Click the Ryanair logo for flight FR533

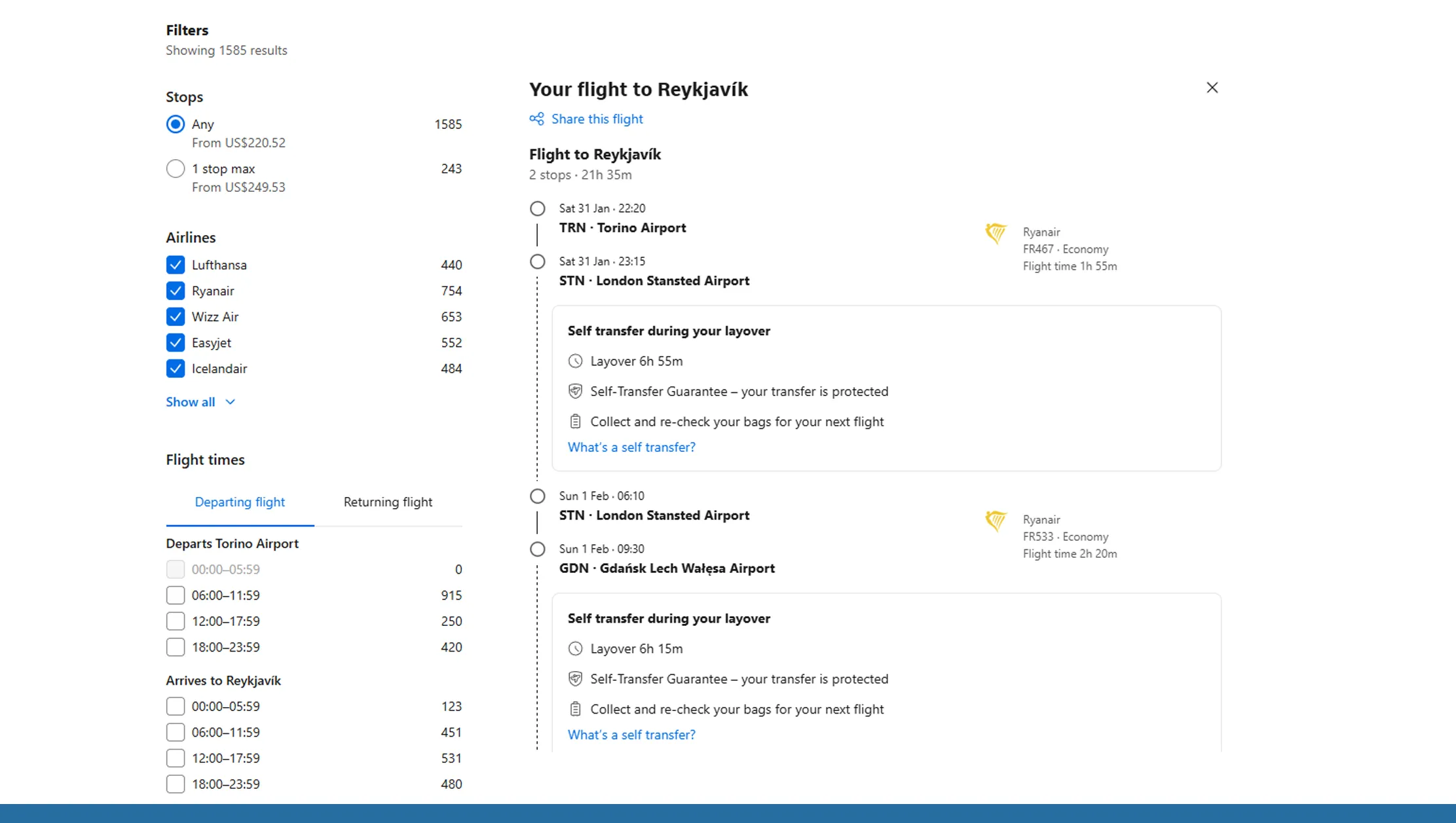[996, 521]
